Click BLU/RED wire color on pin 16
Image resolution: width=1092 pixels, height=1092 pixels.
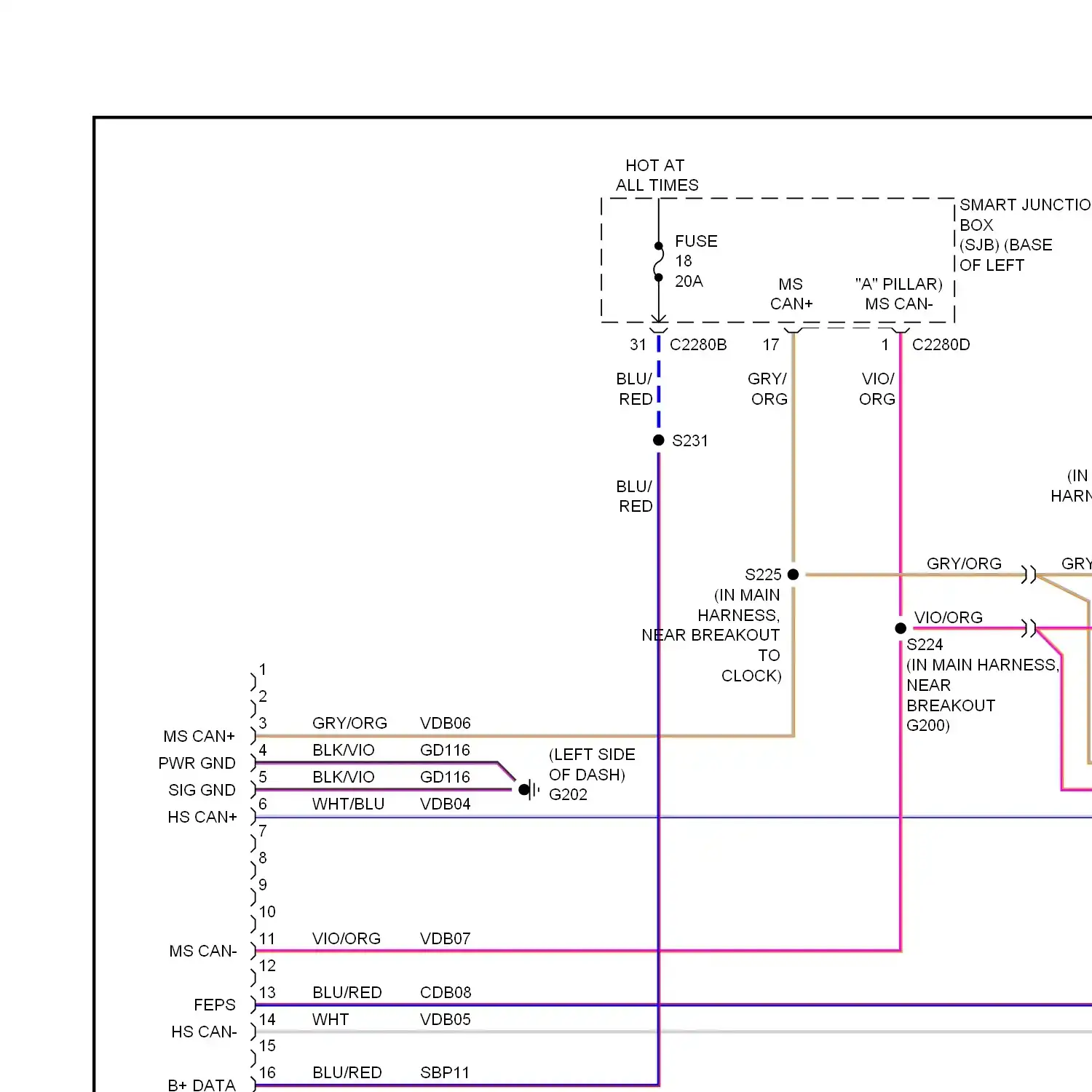click(347, 1072)
